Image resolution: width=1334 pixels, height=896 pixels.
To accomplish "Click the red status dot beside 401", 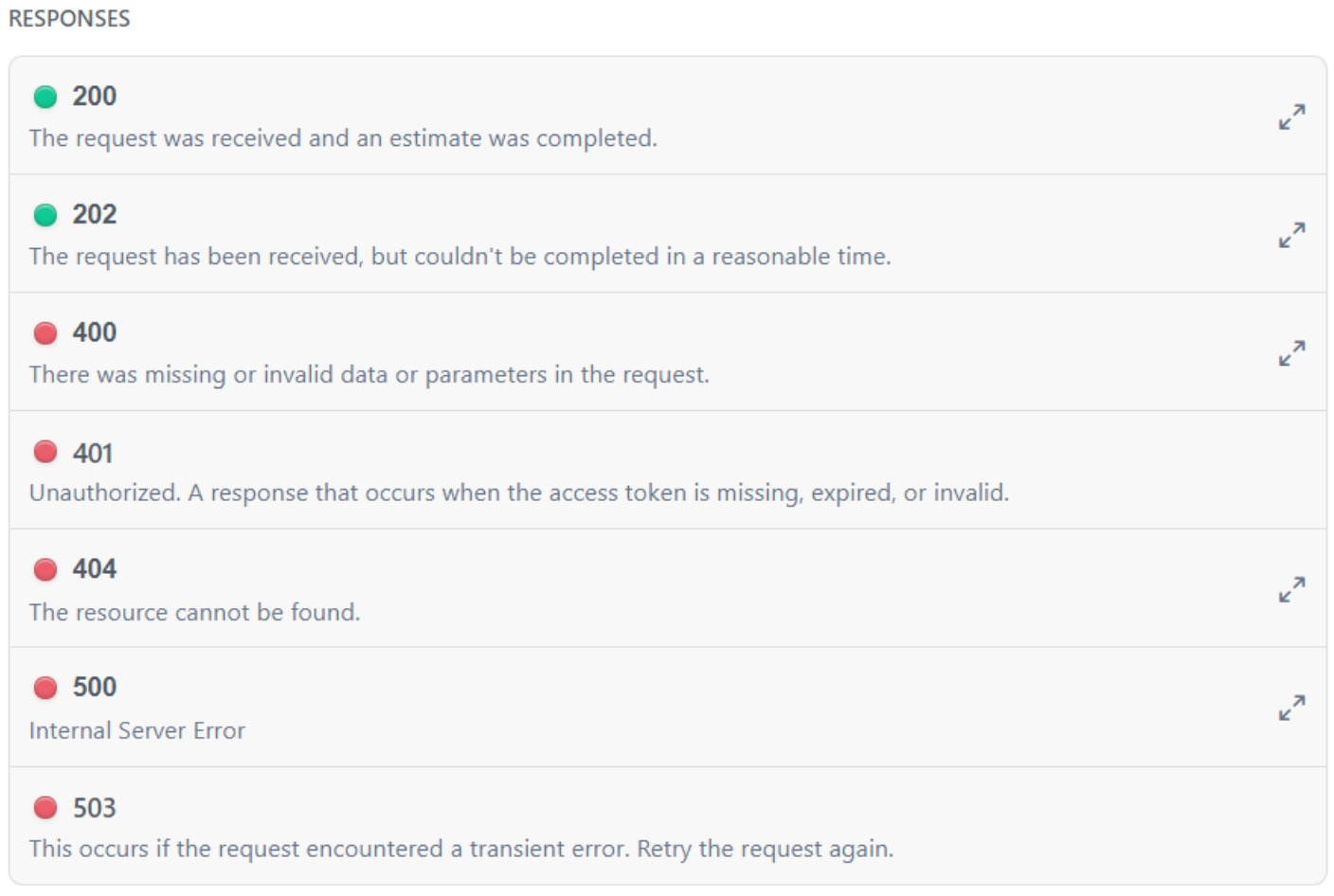I will pos(45,452).
